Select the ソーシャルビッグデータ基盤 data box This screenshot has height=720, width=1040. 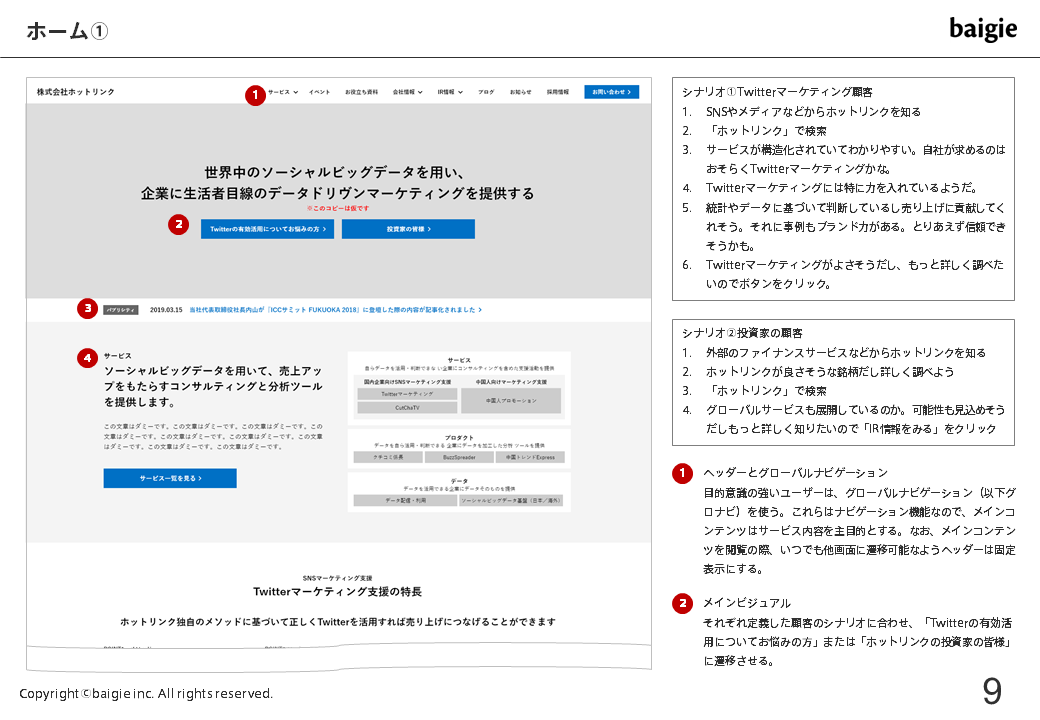(511, 501)
